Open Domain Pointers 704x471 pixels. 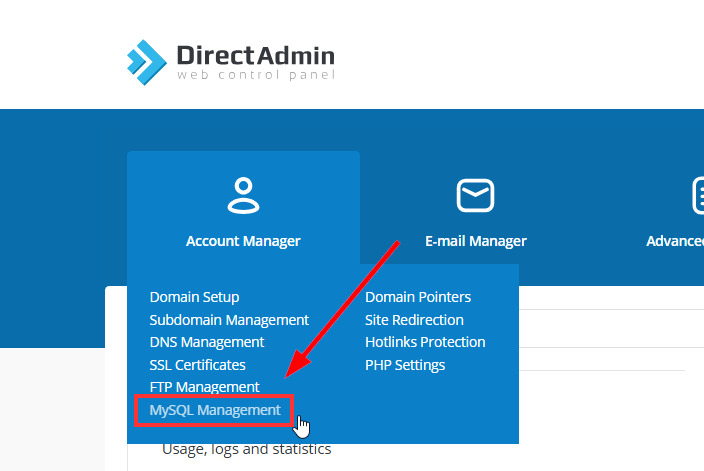pyautogui.click(x=418, y=297)
